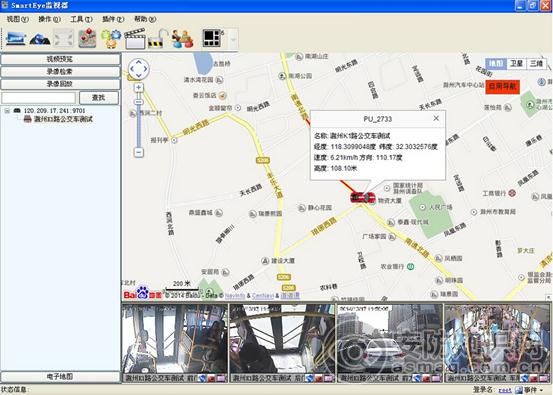
Task: Collapse the 120.209.17.241:9701 server node
Action: coord(7,111)
